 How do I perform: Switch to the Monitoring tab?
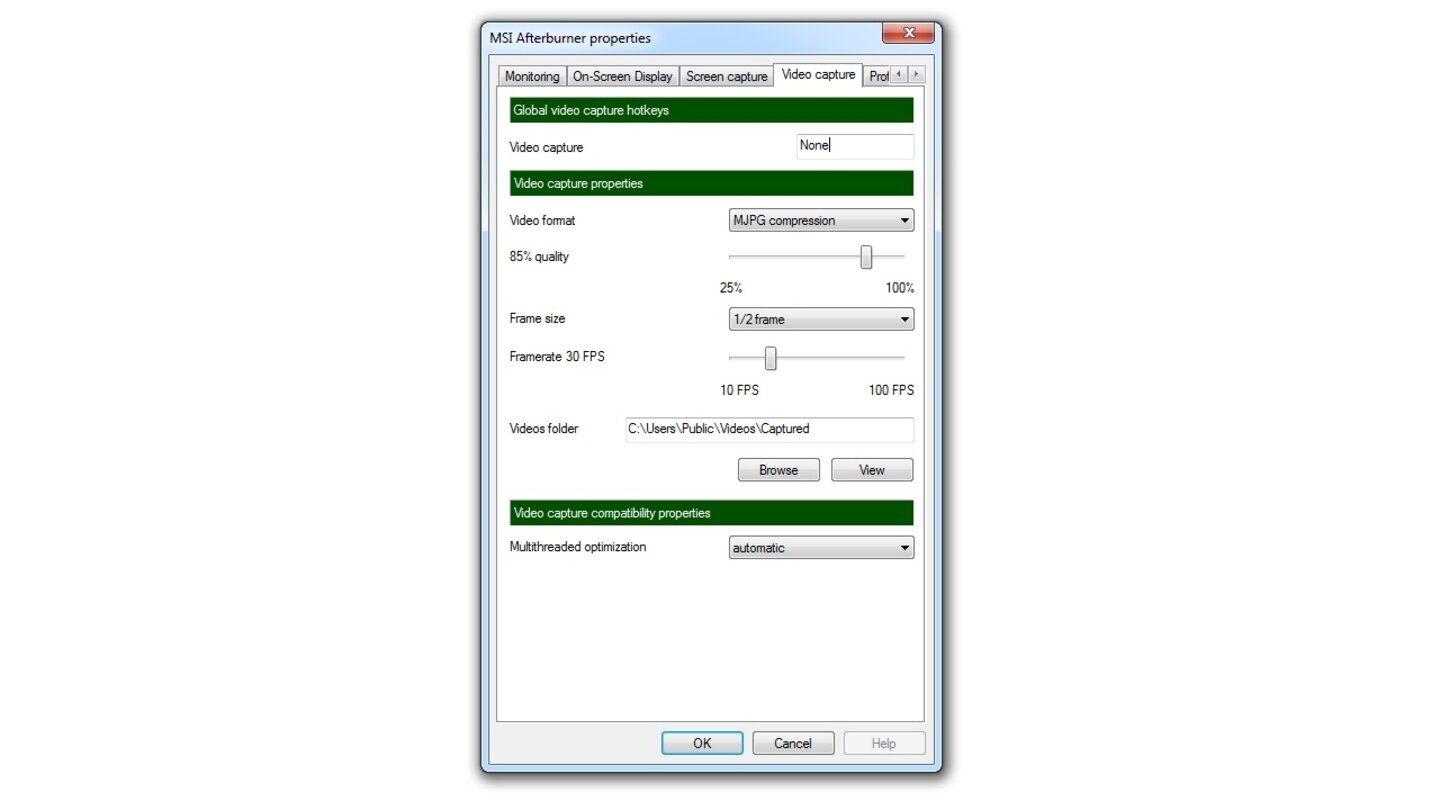(x=532, y=76)
